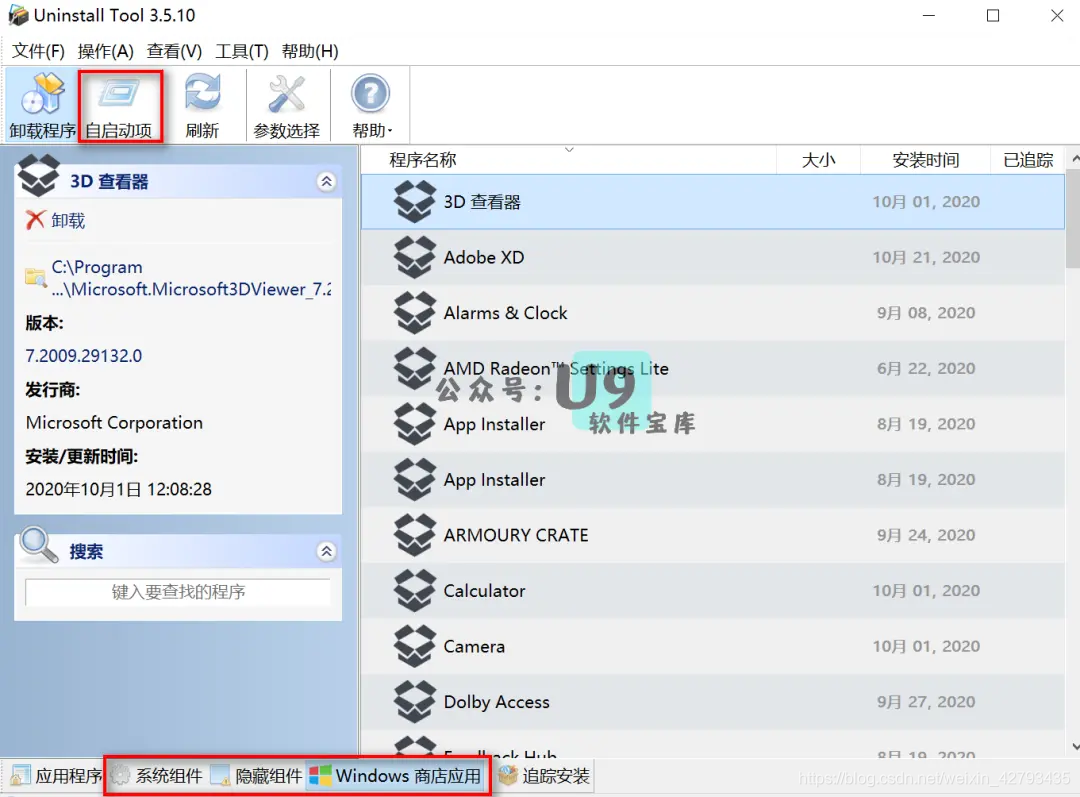Screen dimensions: 1080x797
Task: Select the Alarms & Clock app icon
Action: coord(415,313)
